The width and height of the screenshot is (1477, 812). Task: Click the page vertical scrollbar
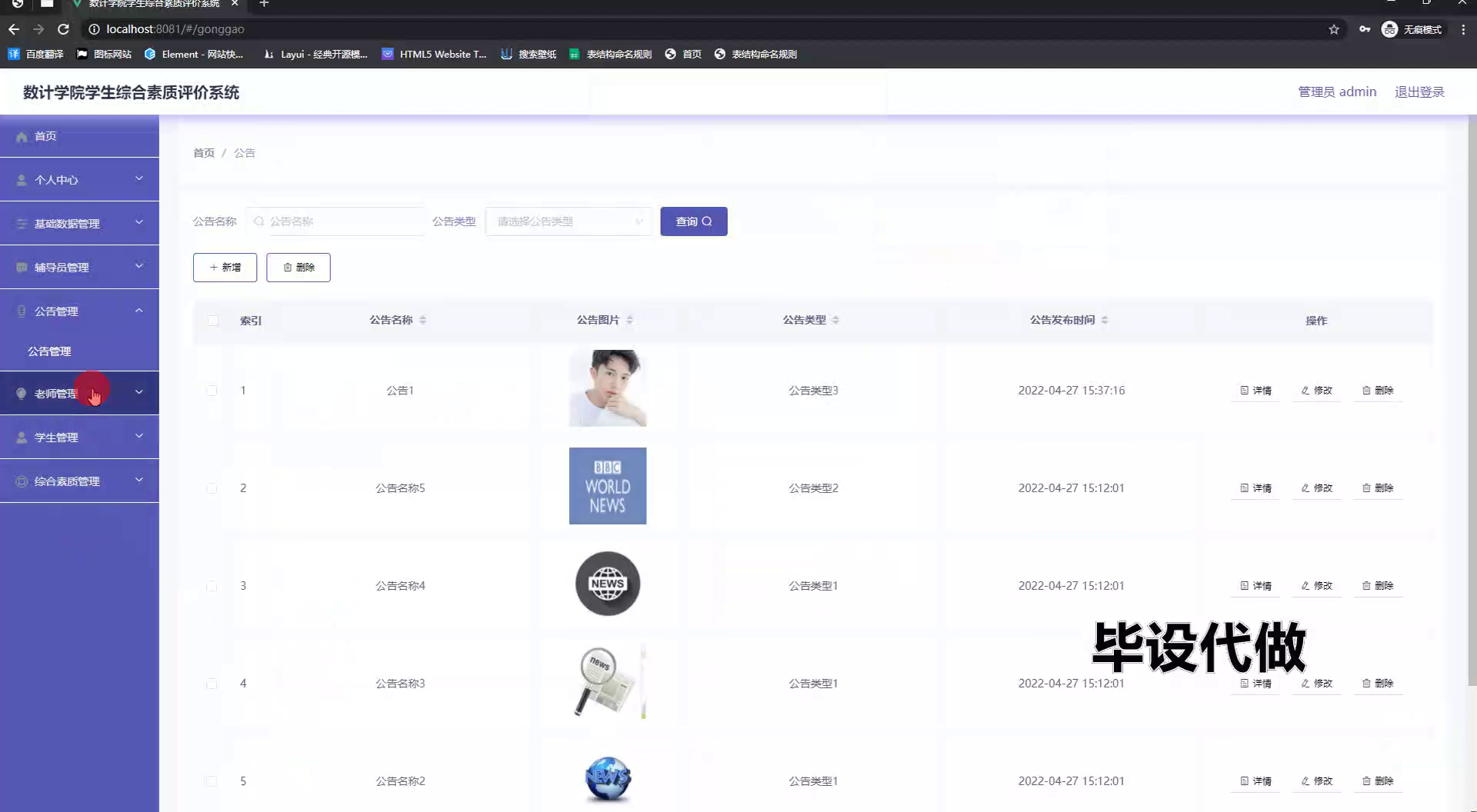1472,400
